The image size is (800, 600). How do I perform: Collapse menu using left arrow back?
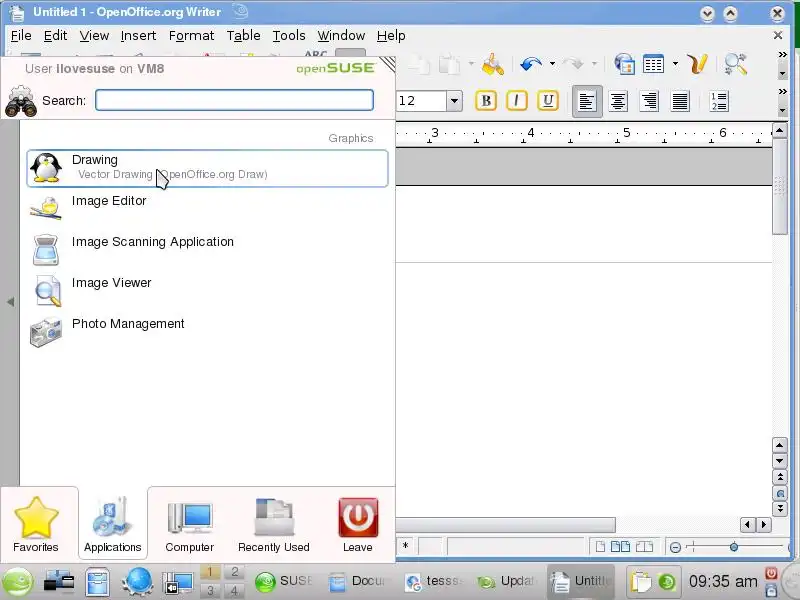tap(10, 302)
